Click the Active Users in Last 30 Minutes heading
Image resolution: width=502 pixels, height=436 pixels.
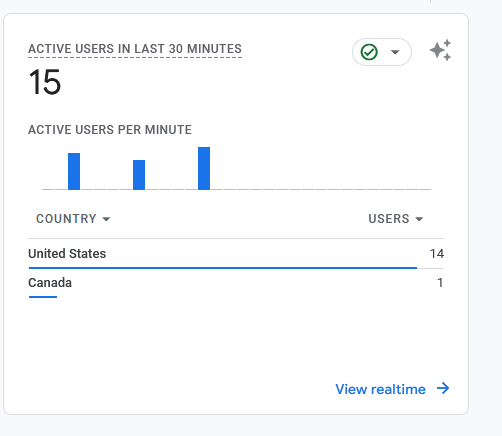135,49
